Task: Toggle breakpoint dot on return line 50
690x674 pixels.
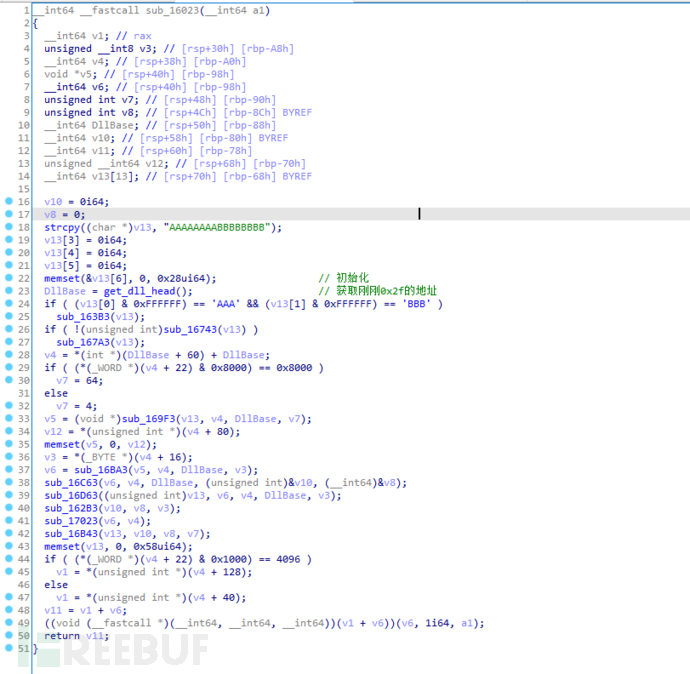Action: 9,635
